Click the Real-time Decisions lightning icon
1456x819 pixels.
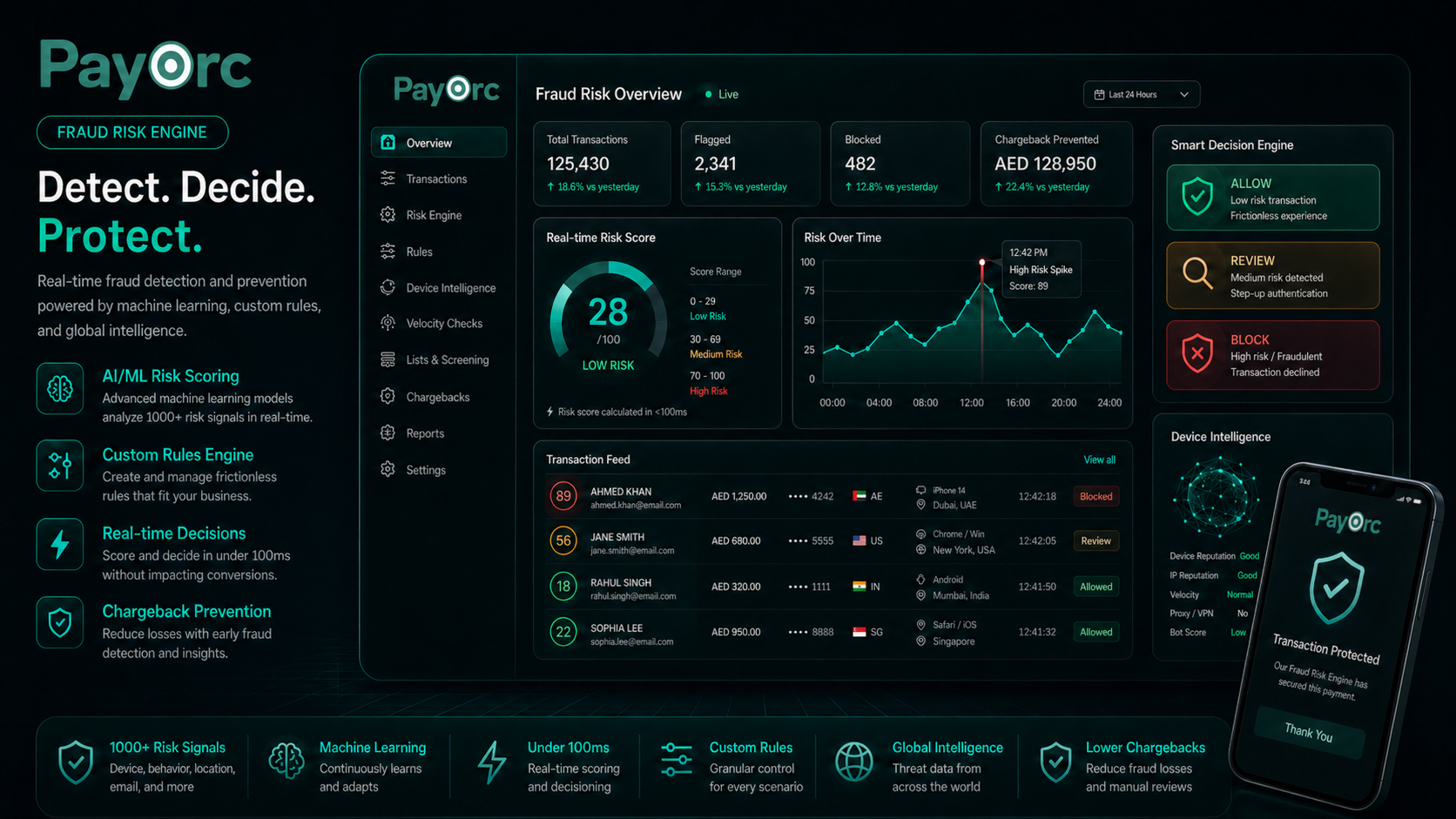(x=60, y=544)
